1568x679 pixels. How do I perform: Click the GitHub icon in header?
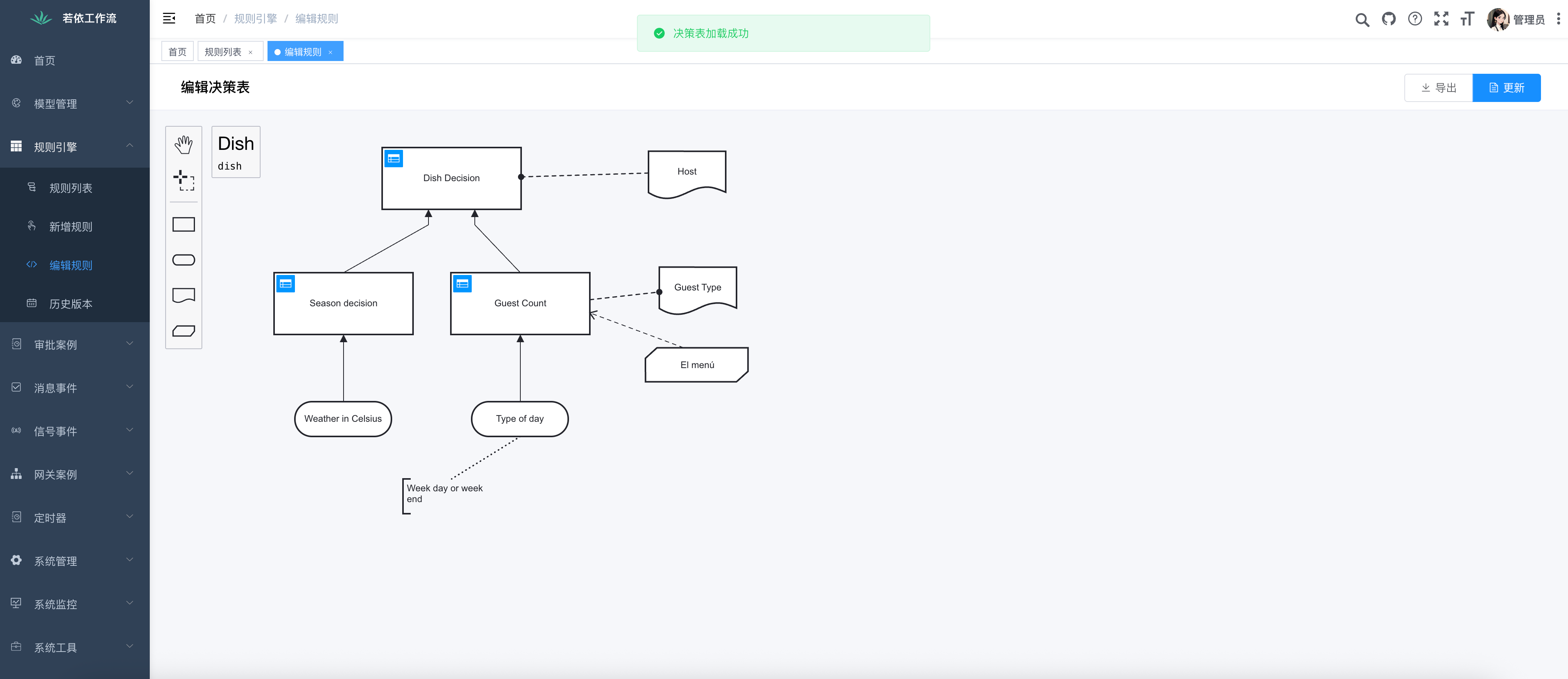coord(1389,19)
